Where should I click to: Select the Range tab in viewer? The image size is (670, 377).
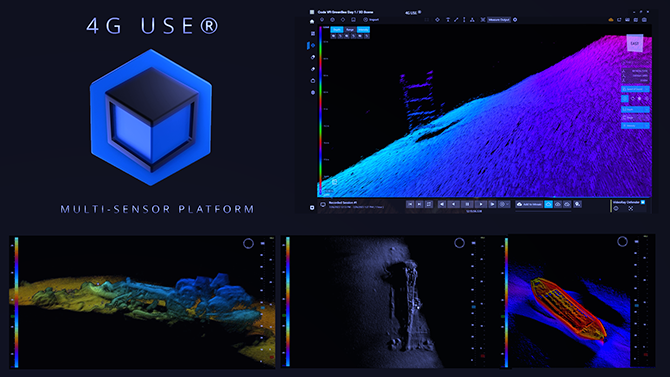point(350,29)
